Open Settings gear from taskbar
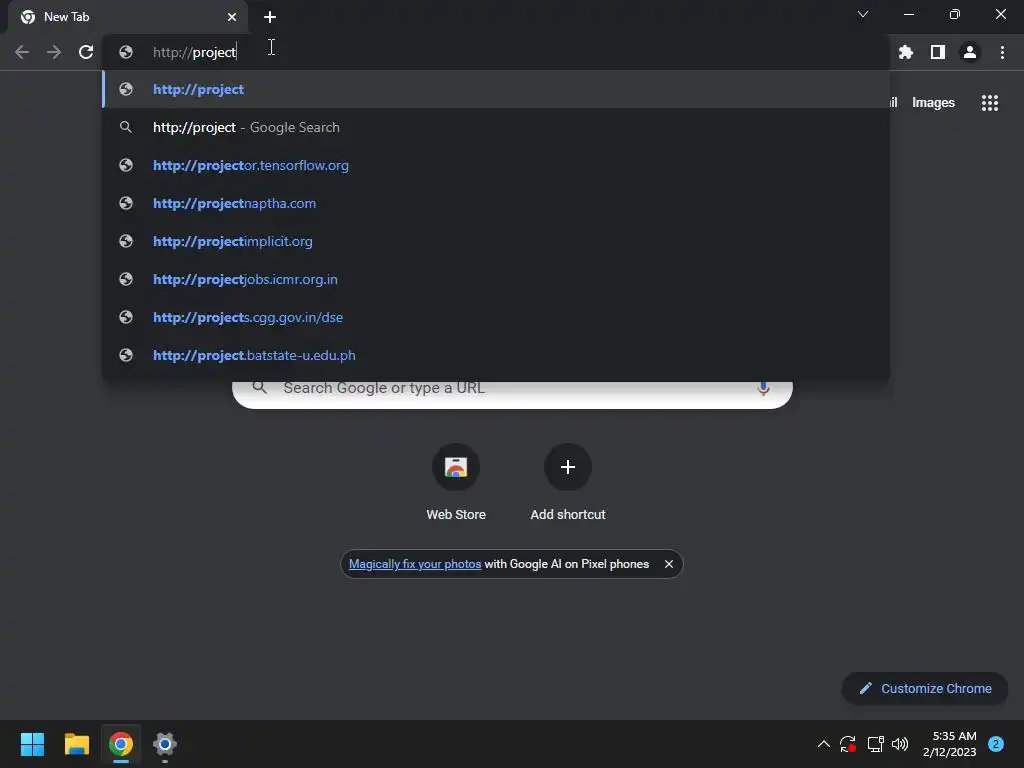 (165, 744)
